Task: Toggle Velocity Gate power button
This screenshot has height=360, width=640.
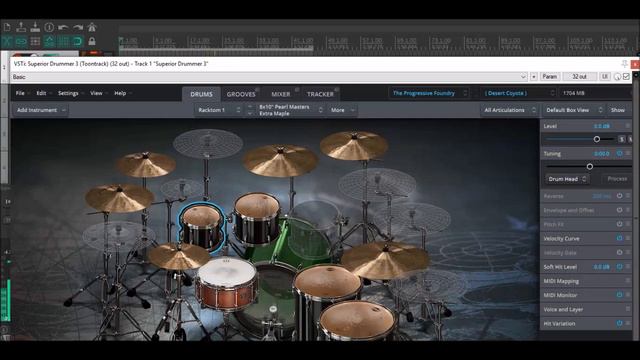Action: coord(619,252)
